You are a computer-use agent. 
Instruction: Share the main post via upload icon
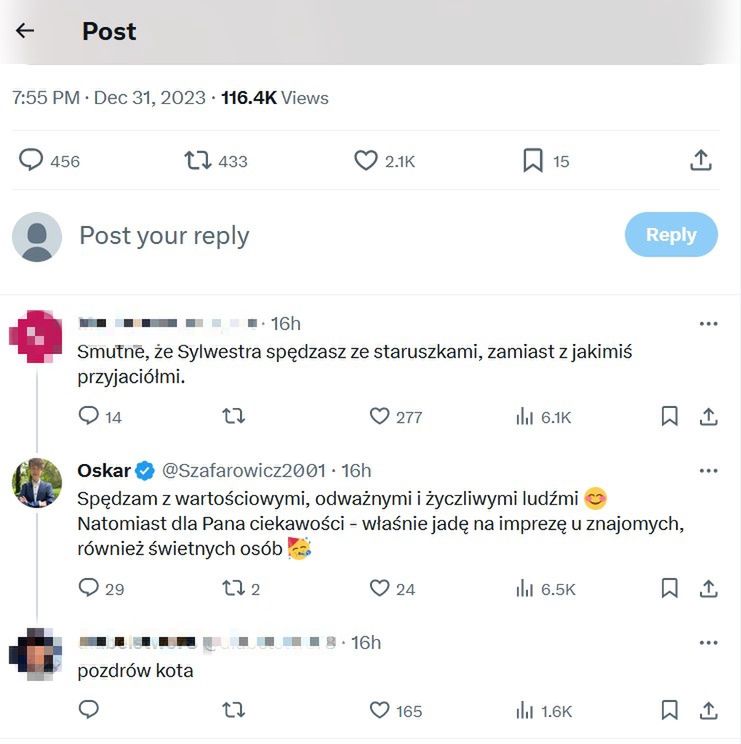click(x=701, y=160)
